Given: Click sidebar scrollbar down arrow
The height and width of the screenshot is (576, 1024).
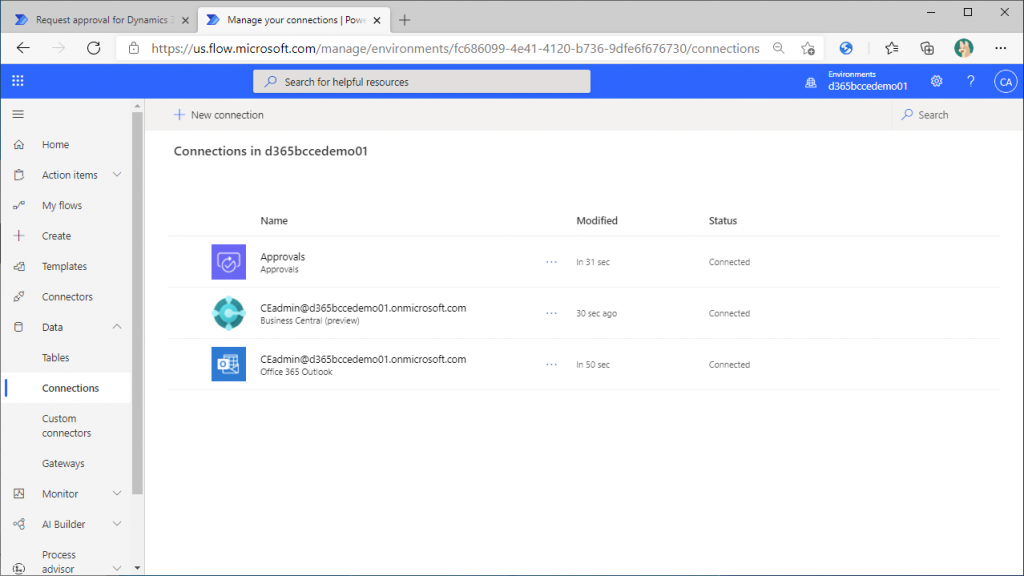Looking at the screenshot, I should point(137,568).
